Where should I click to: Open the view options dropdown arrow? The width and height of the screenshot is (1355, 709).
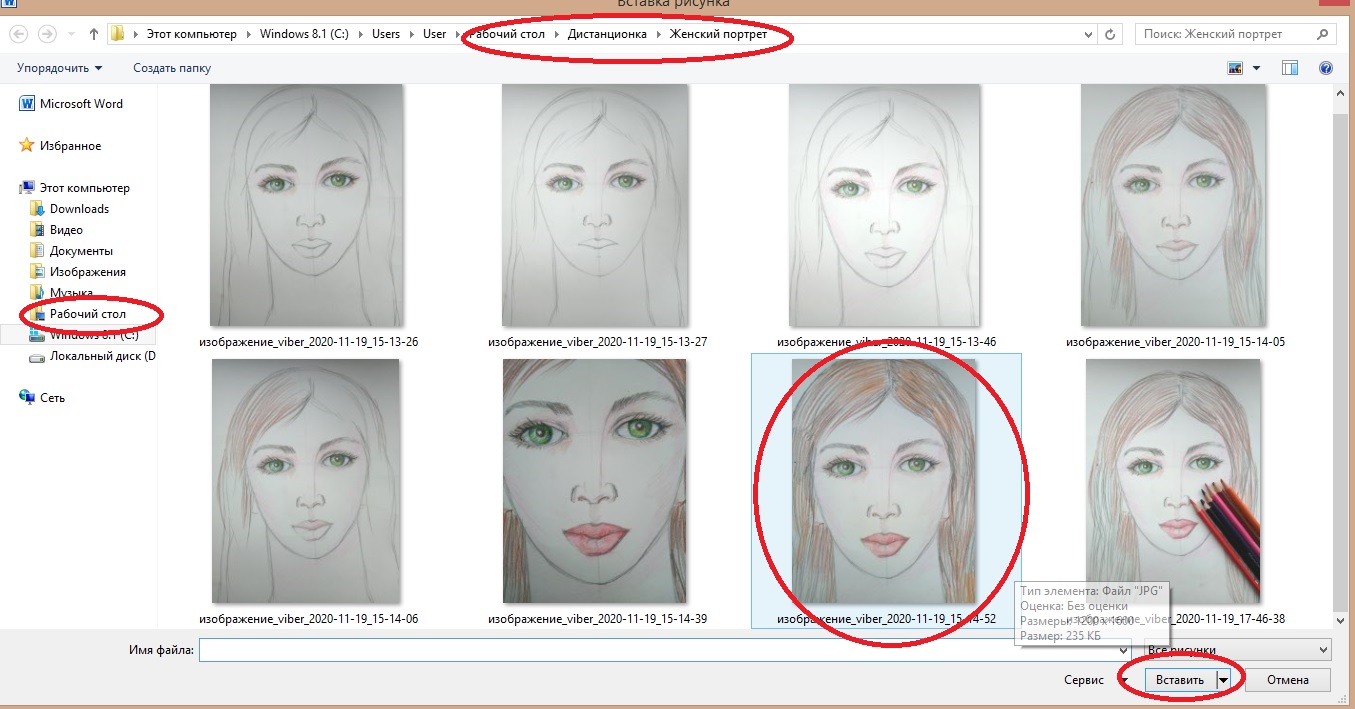1256,68
